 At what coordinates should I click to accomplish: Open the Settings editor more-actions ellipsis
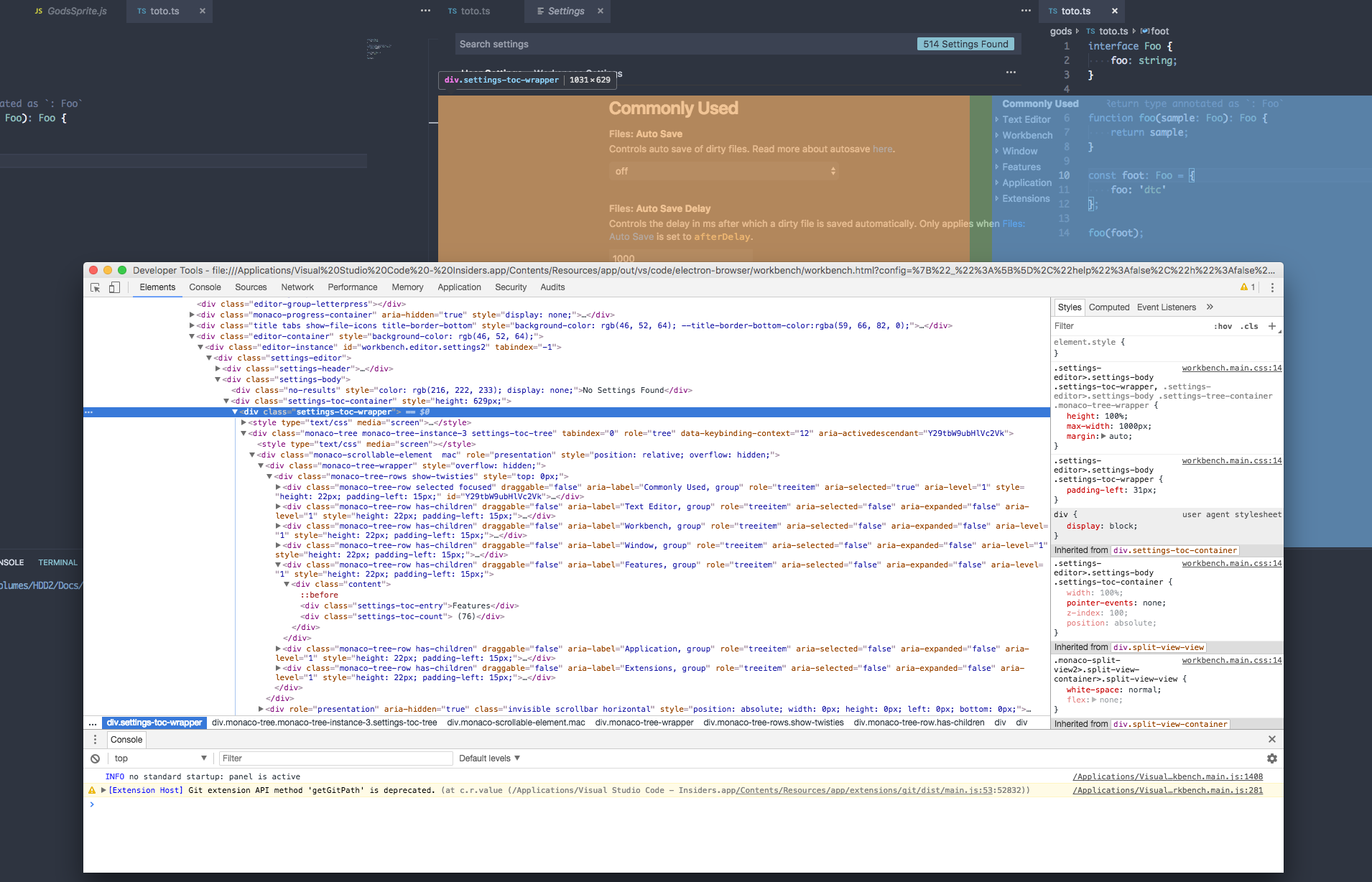point(1011,73)
